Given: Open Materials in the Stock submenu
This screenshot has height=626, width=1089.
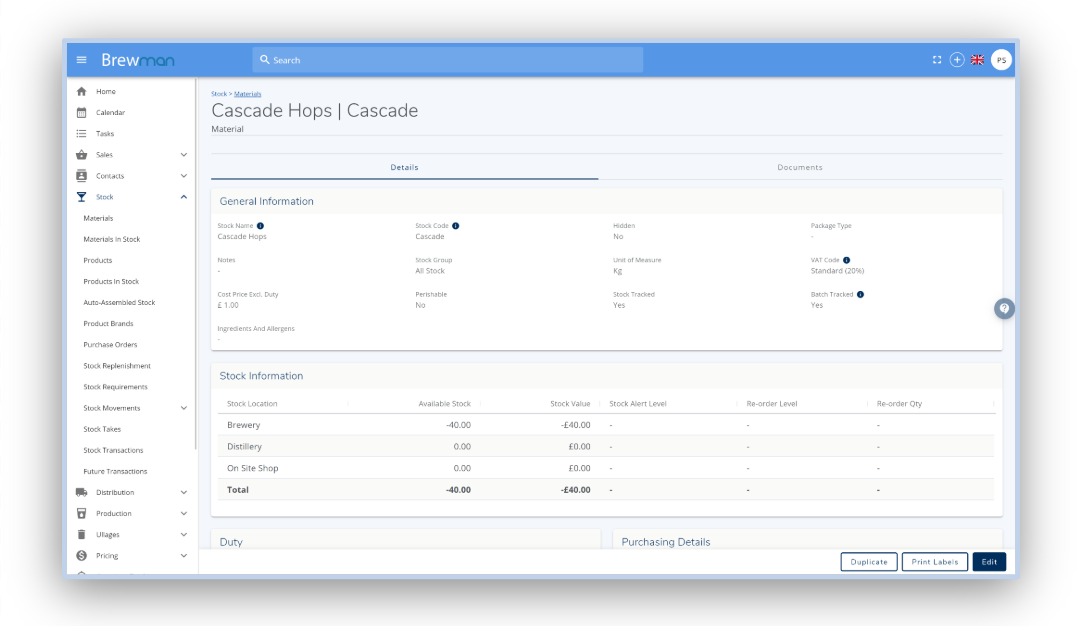Looking at the screenshot, I should click(98, 218).
